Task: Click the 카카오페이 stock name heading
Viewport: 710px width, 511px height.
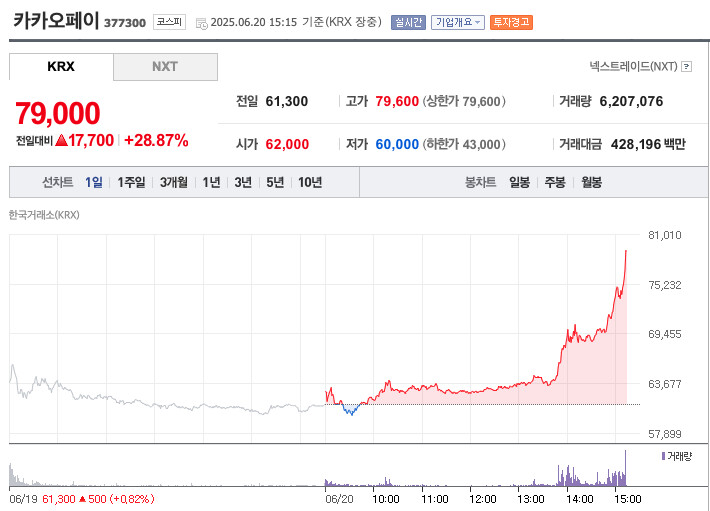Action: pos(56,21)
